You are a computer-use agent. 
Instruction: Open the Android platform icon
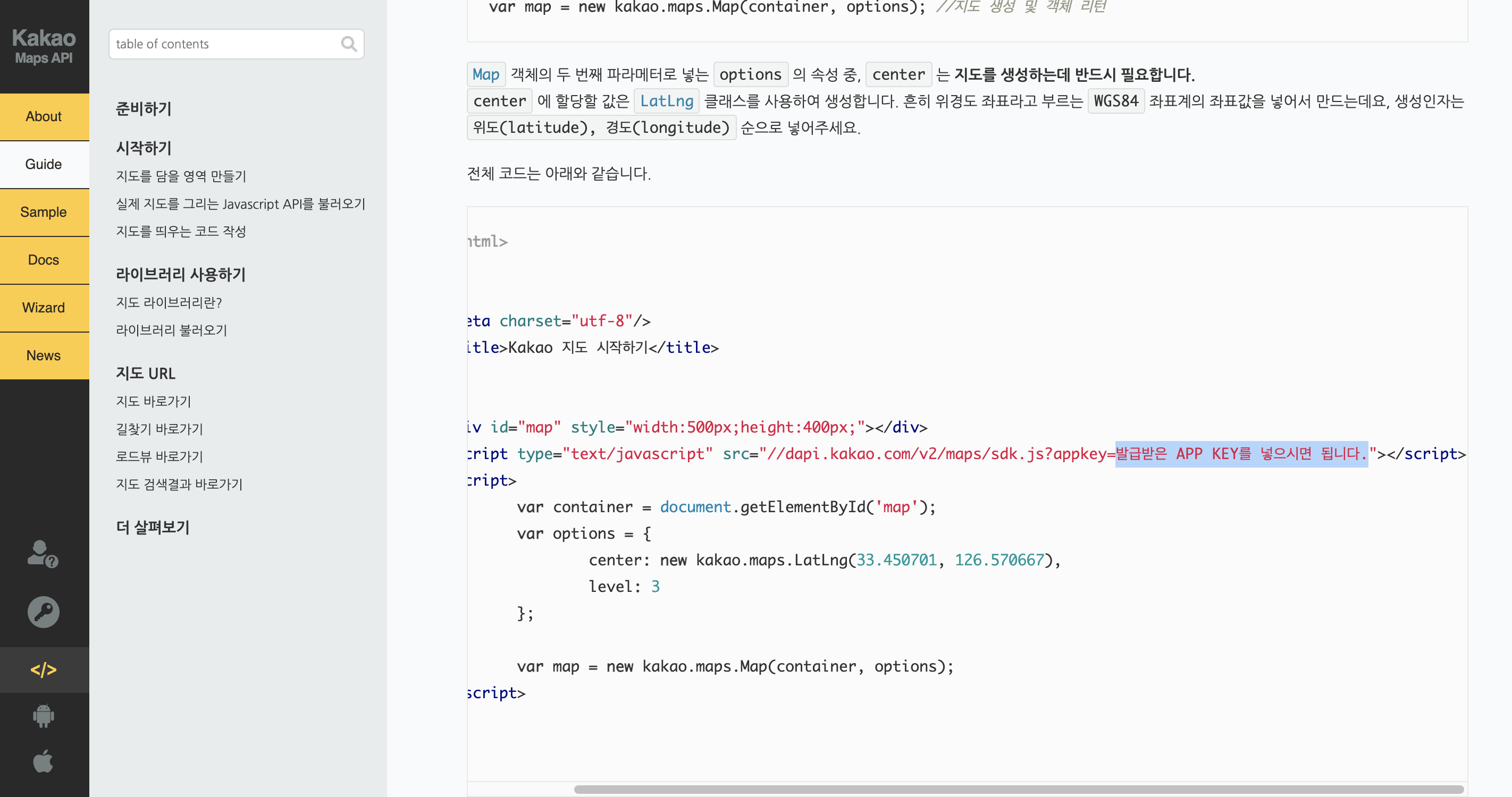coord(44,716)
